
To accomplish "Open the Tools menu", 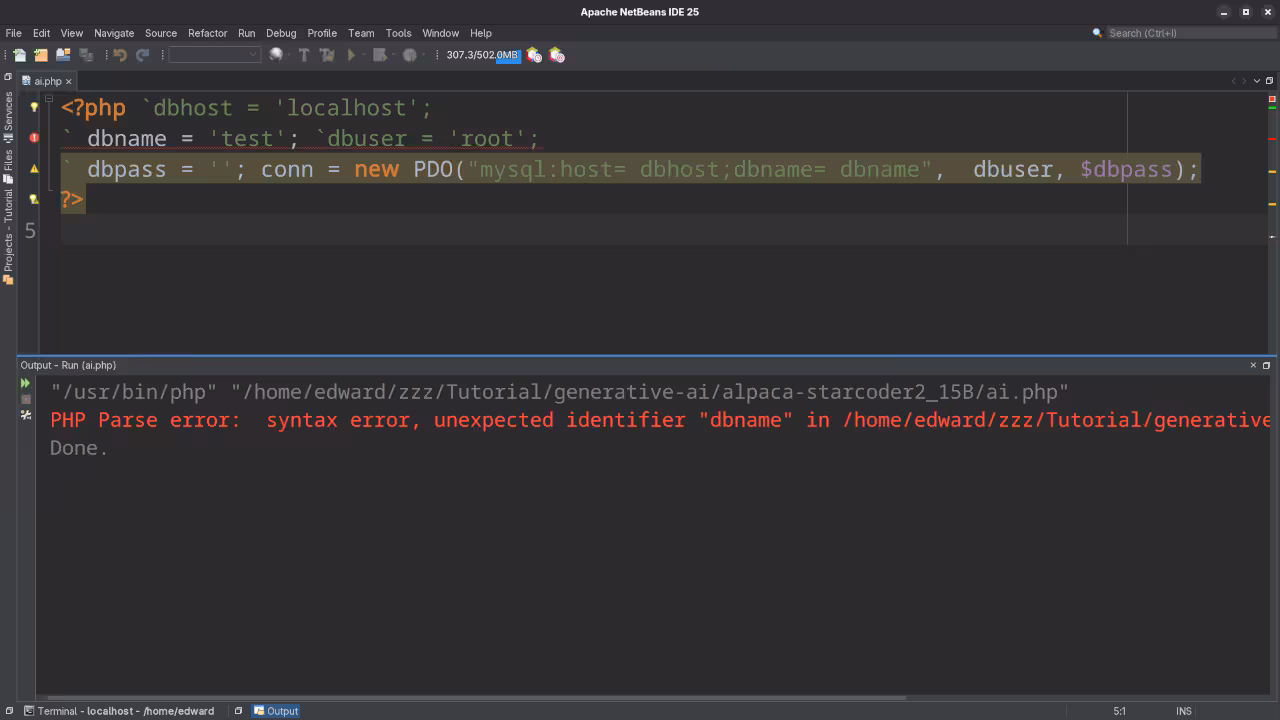I will [x=398, y=33].
